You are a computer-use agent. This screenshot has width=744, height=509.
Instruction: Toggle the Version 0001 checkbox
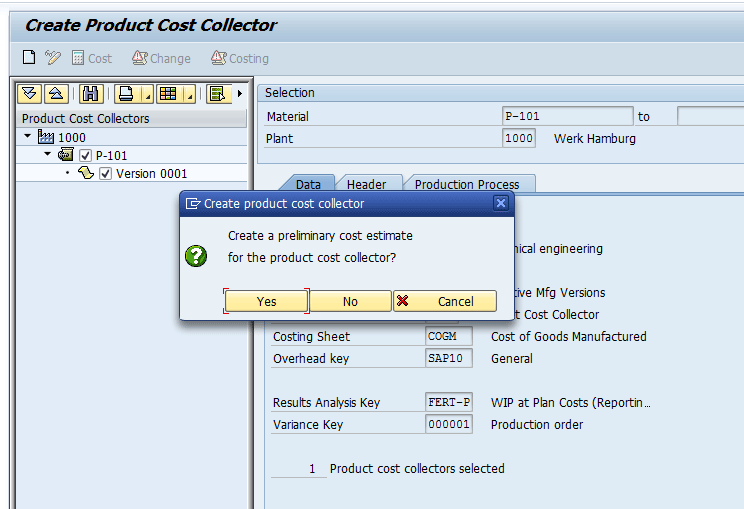(x=105, y=174)
